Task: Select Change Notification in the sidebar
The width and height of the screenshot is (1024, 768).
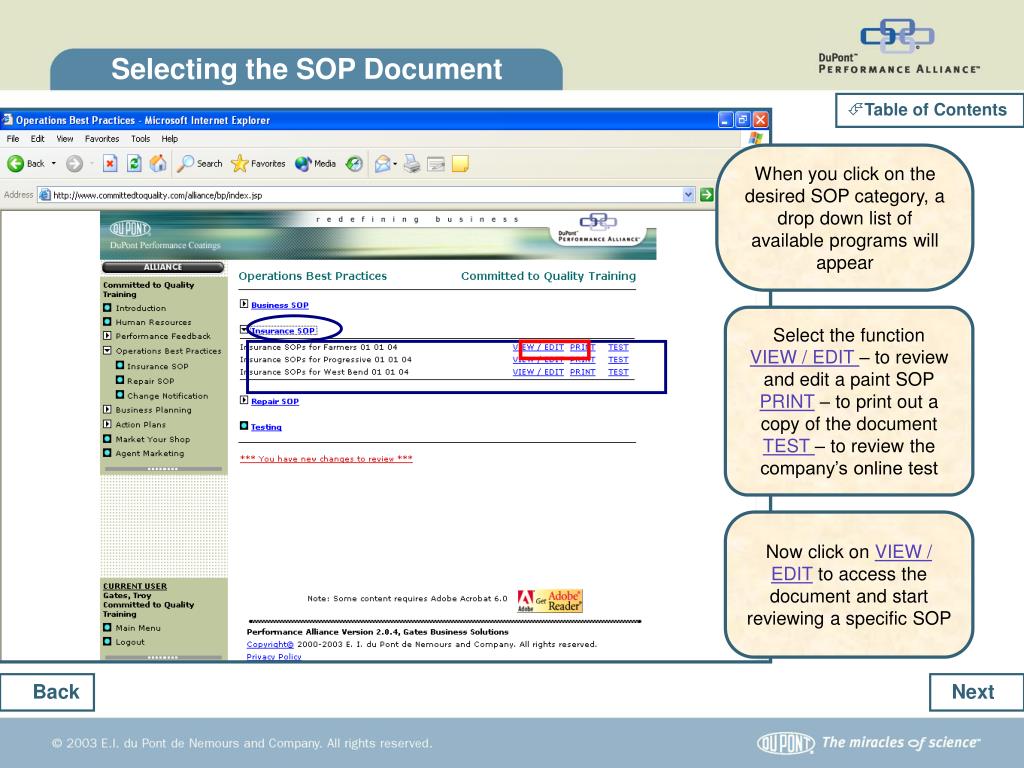Action: click(167, 396)
